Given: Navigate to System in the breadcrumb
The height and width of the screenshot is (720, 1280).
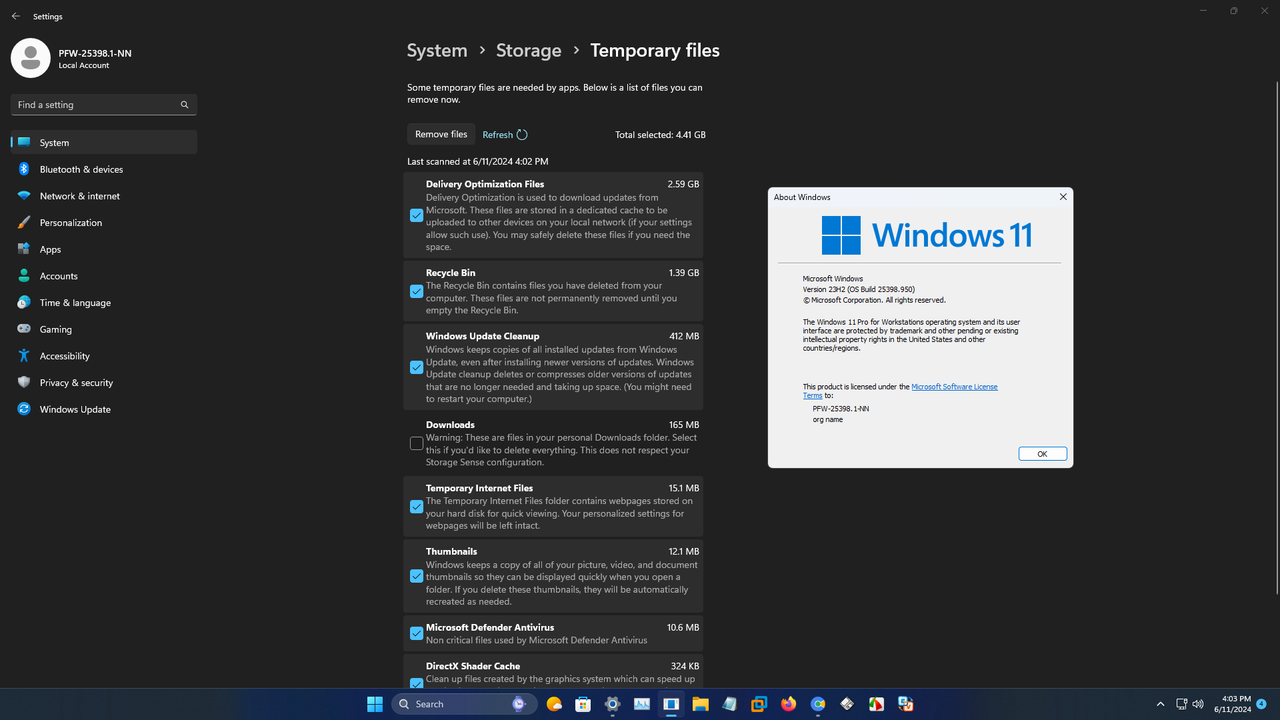Looking at the screenshot, I should click(x=437, y=50).
